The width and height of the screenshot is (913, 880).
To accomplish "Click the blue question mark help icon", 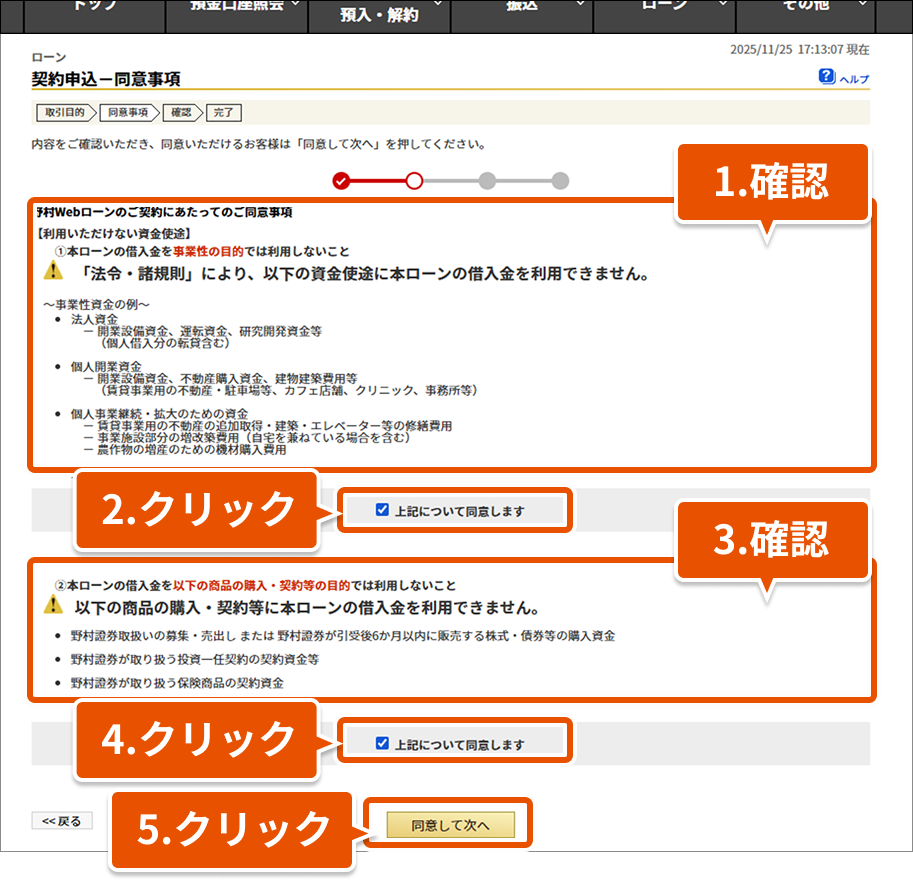I will 827,77.
